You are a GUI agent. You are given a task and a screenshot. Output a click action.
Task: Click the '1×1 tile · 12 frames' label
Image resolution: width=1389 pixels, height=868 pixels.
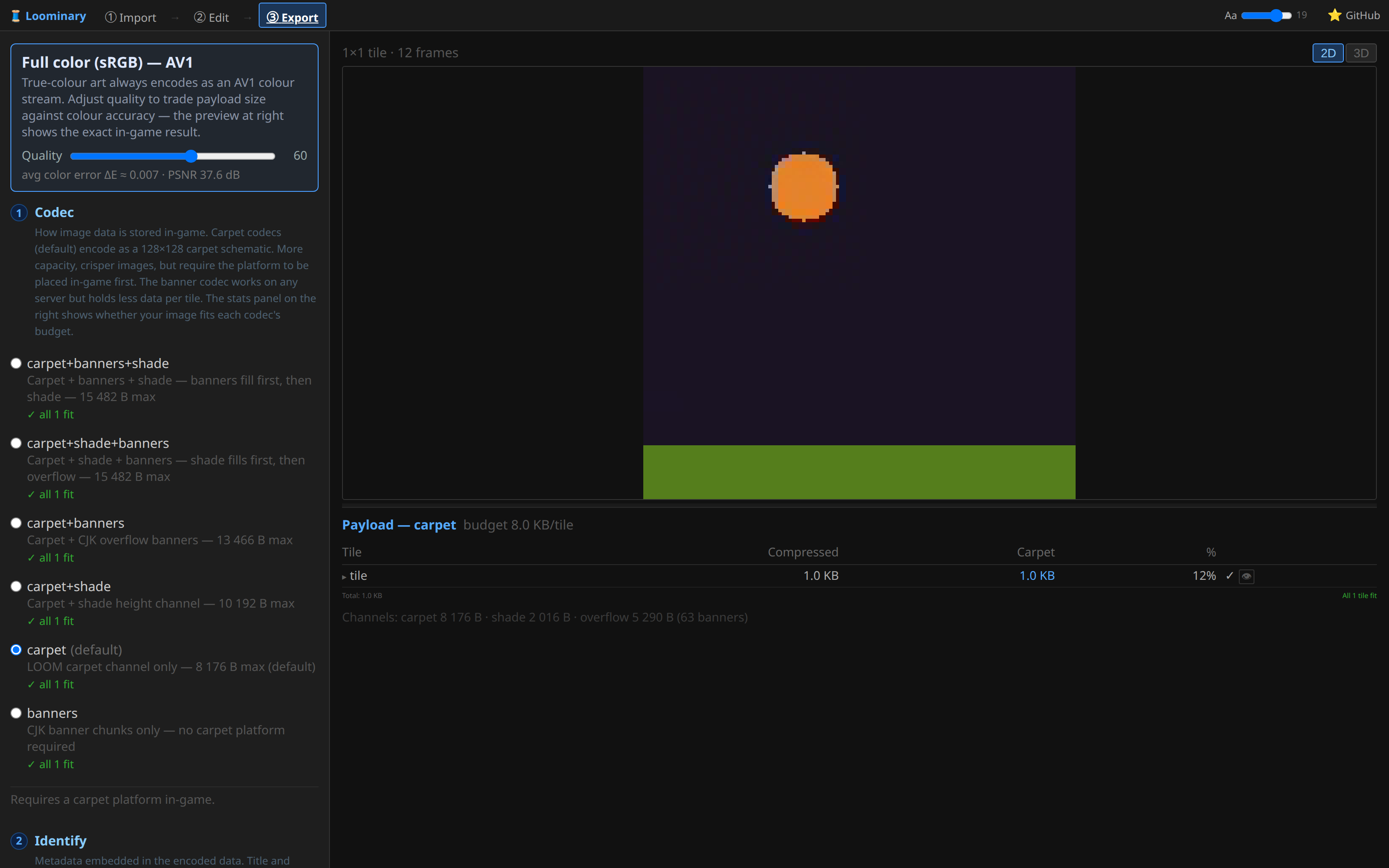[x=400, y=53]
